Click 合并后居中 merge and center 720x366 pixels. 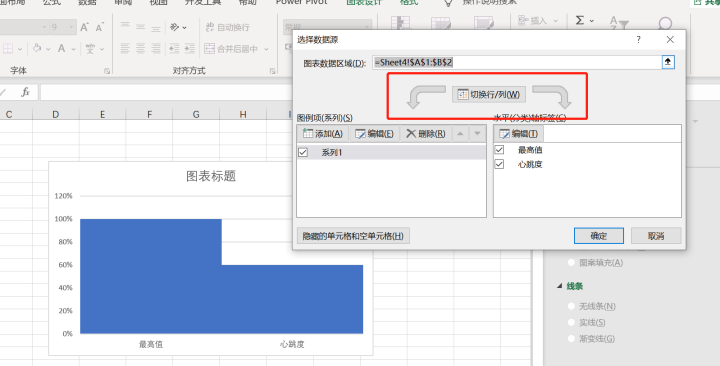point(231,48)
